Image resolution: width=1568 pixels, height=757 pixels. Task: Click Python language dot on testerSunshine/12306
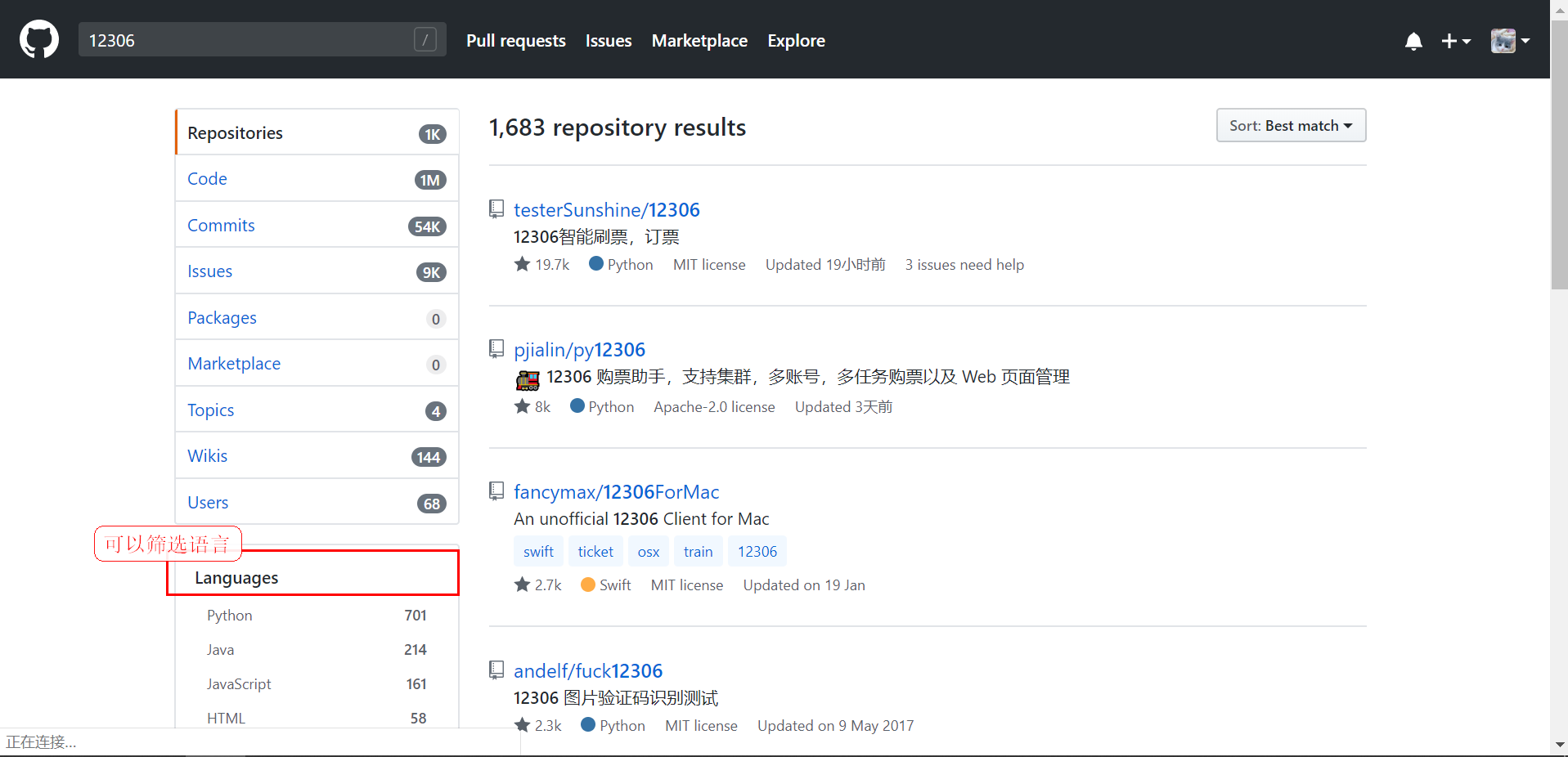(x=596, y=263)
